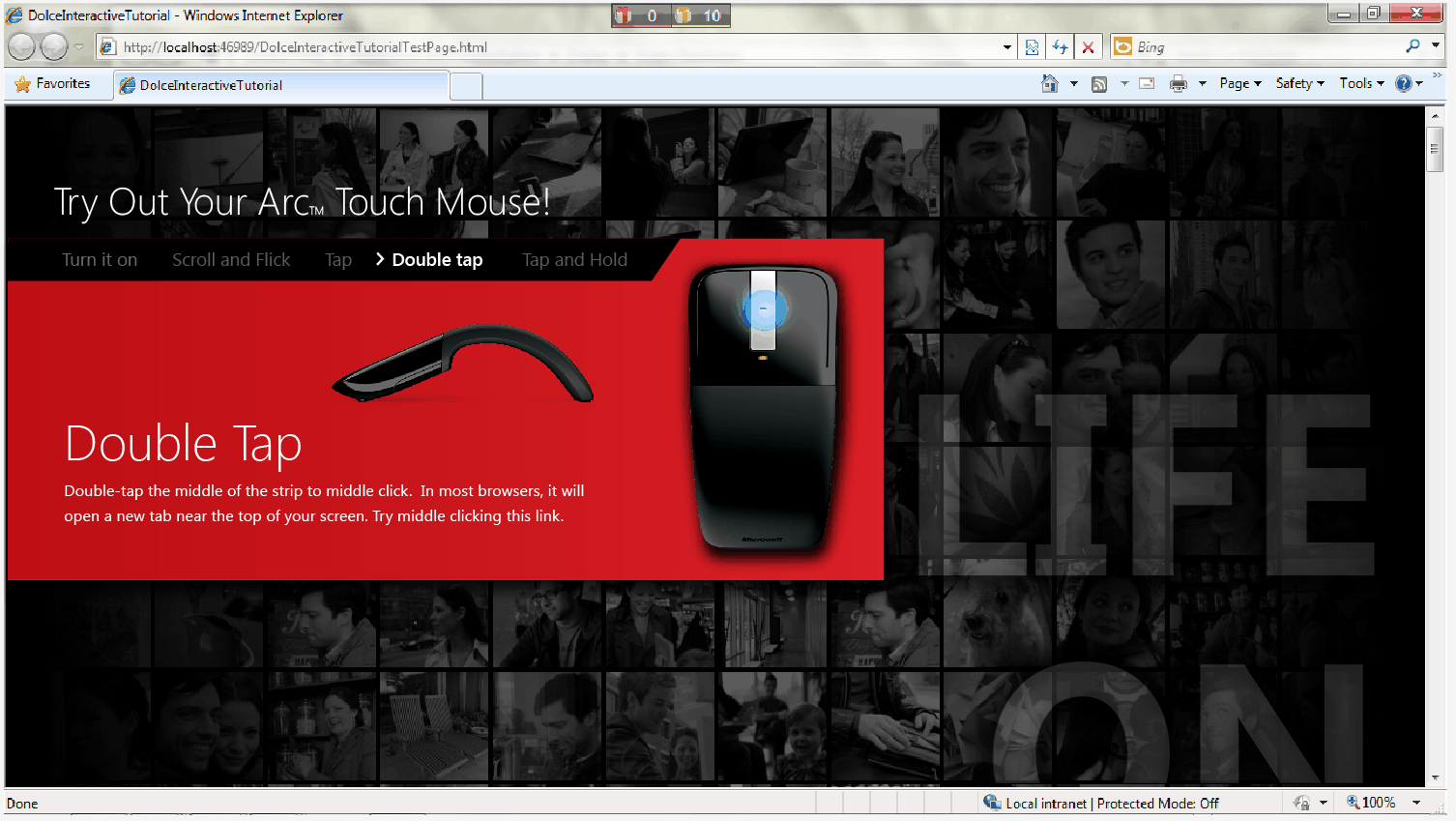Viewport: 1456px width, 821px height.
Task: Click the Bing search box
Action: pos(1267,46)
